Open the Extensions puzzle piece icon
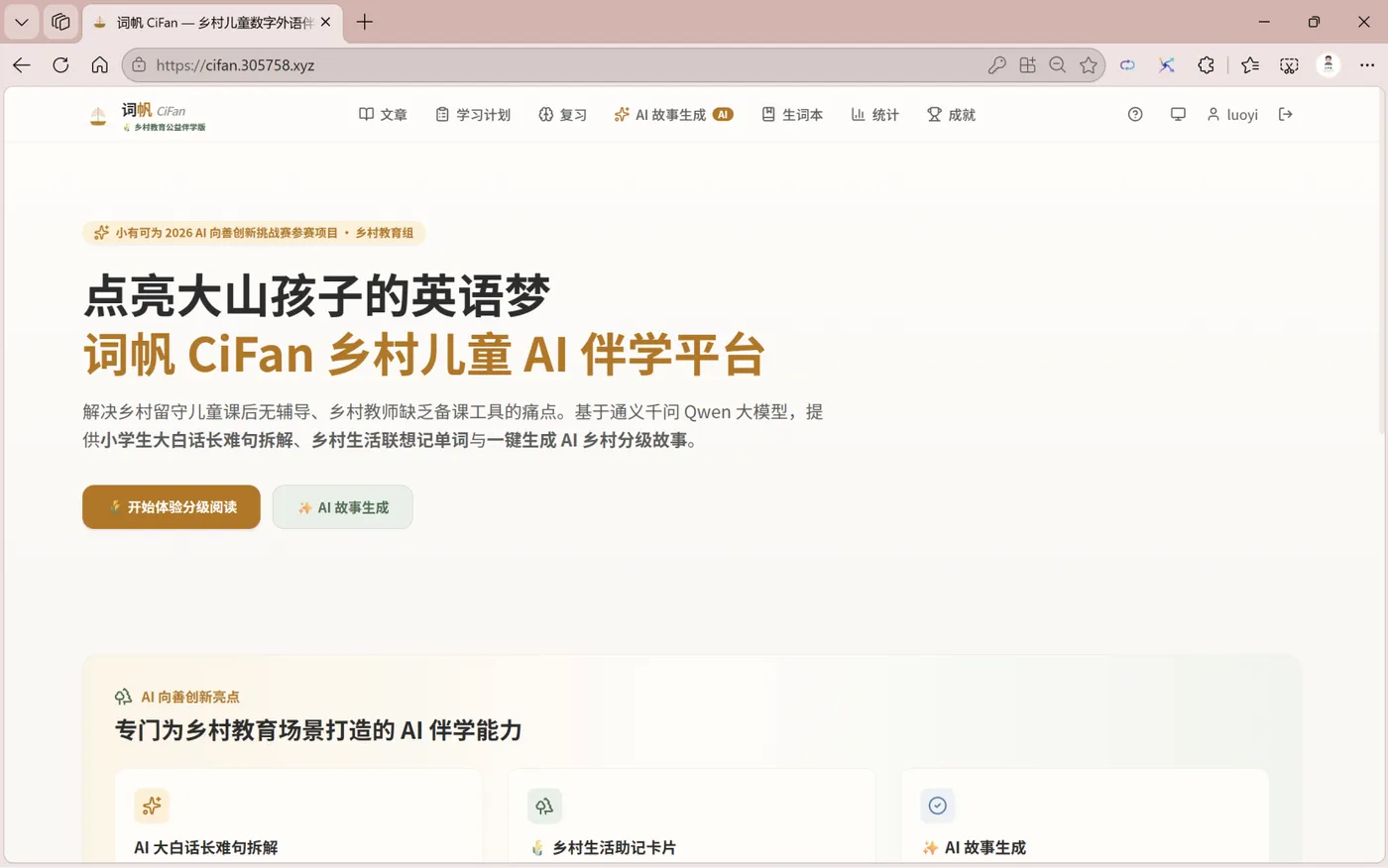This screenshot has height=868, width=1388. point(1206,65)
